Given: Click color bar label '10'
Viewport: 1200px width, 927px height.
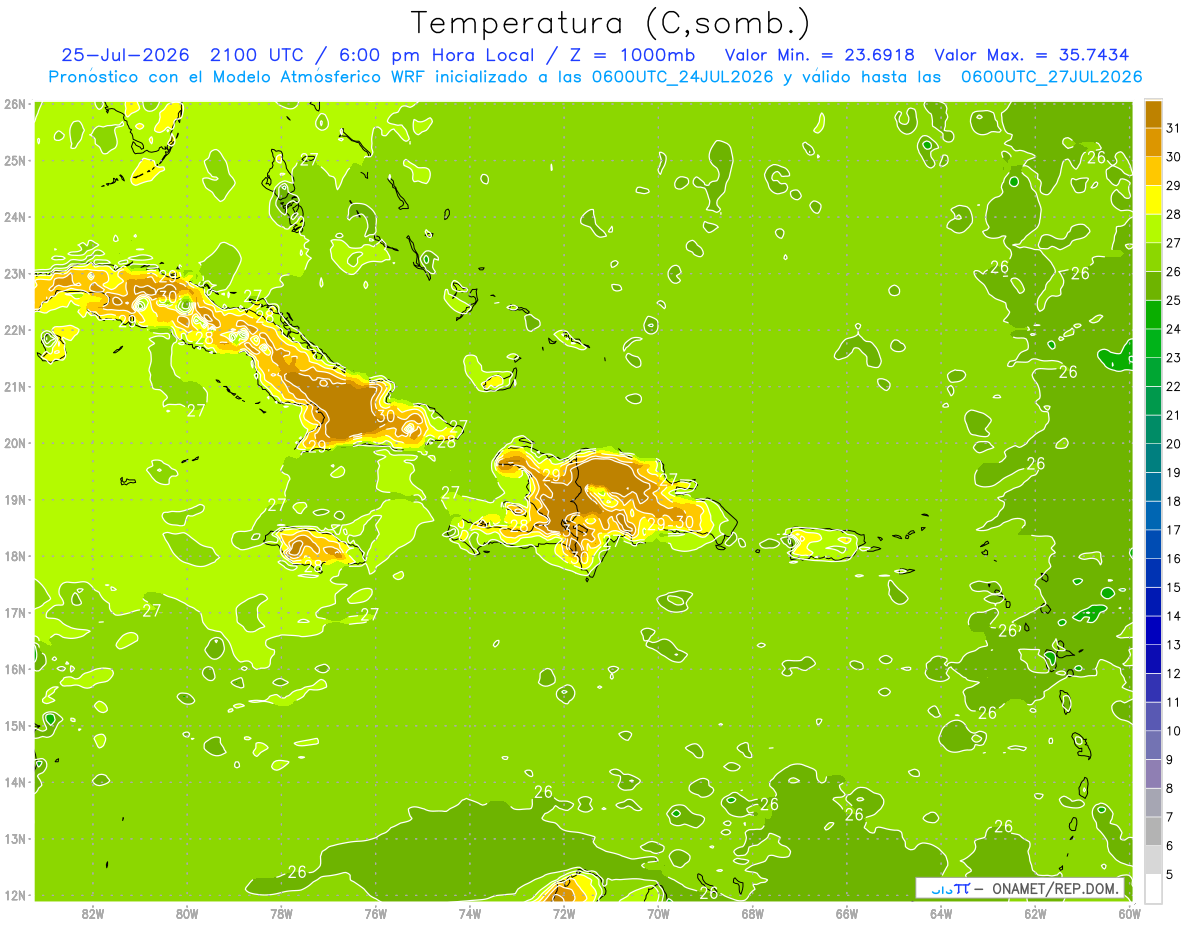Looking at the screenshot, I should point(1174,731).
